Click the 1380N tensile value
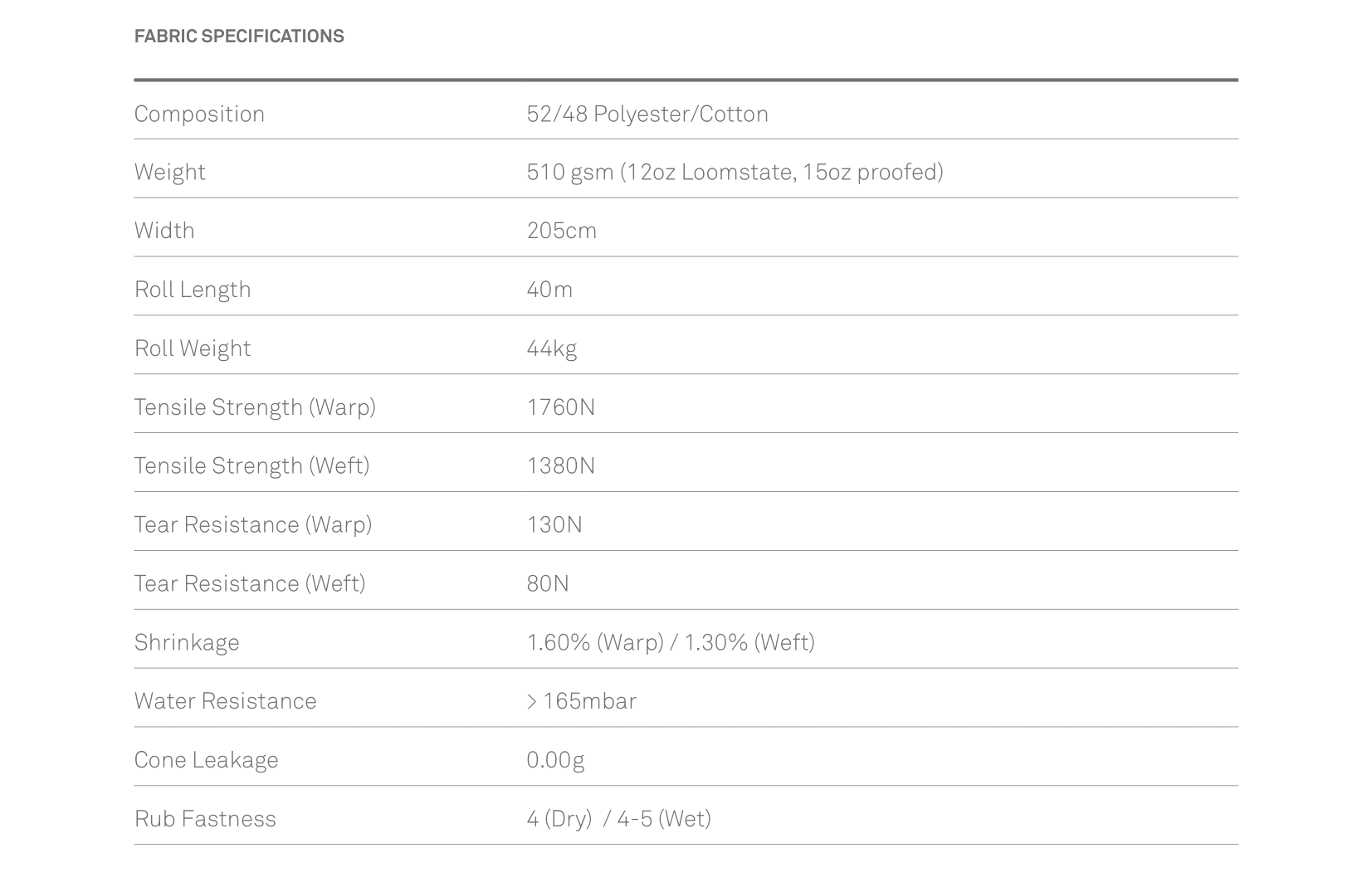This screenshot has width=1372, height=882. [x=560, y=465]
